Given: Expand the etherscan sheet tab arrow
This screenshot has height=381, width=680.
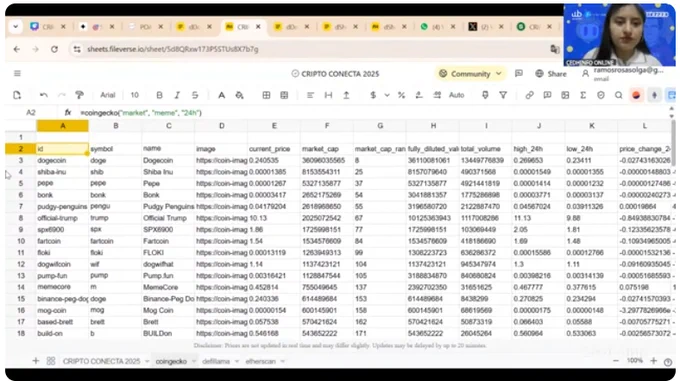Looking at the screenshot, I should (282, 361).
